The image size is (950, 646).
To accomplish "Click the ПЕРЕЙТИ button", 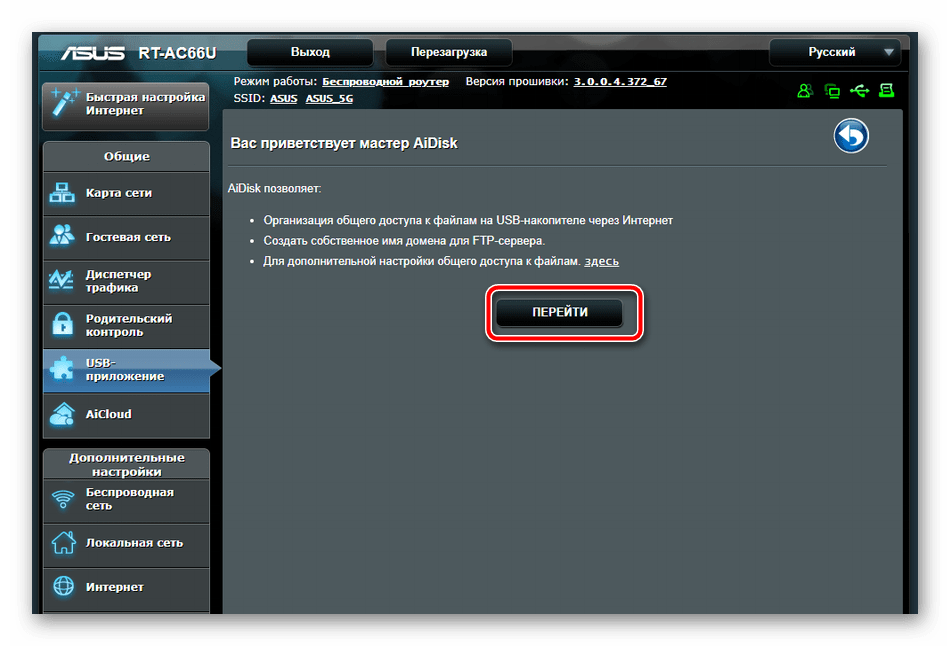I will point(560,313).
